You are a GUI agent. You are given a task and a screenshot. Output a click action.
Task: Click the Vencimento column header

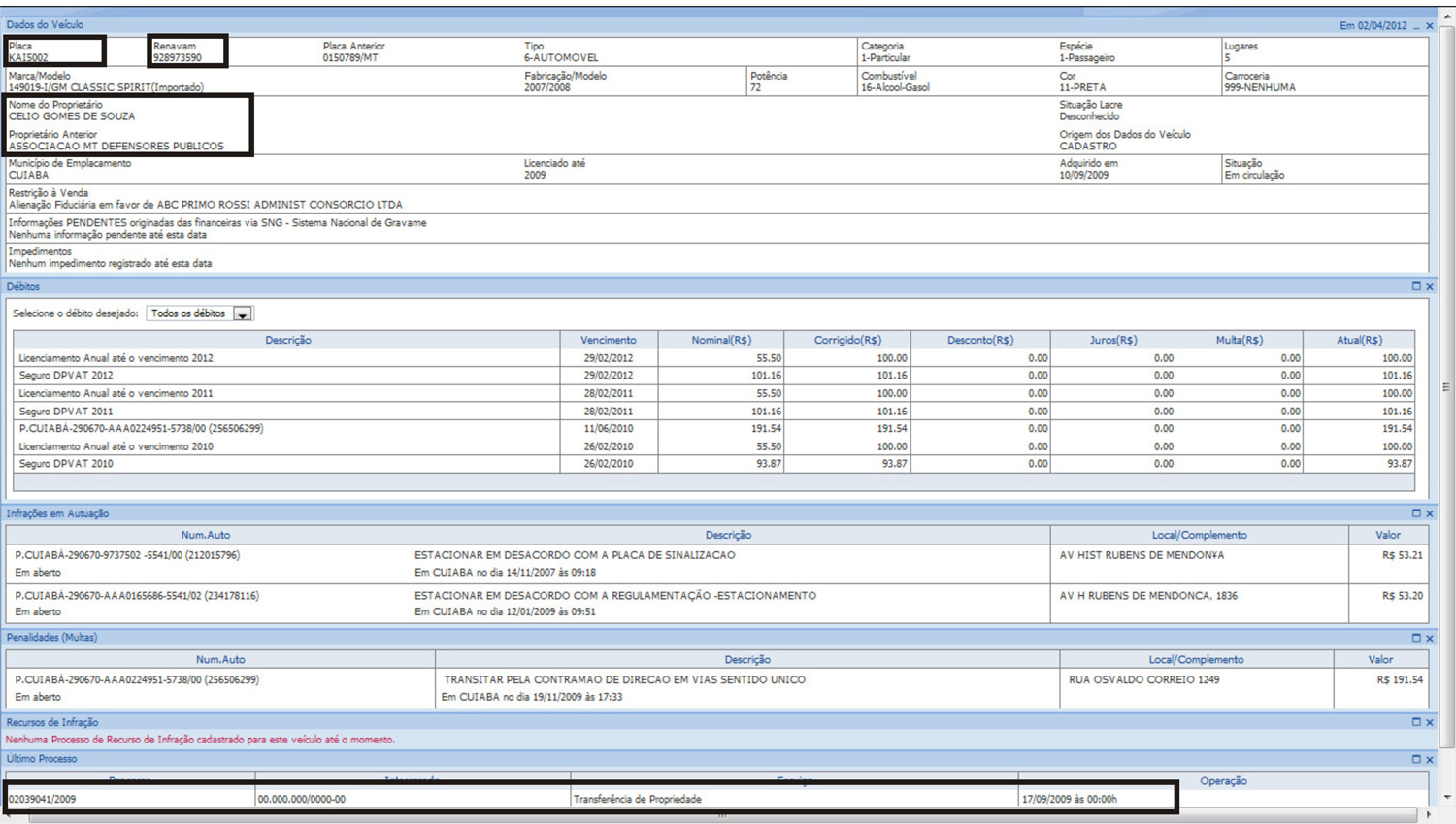coord(609,340)
